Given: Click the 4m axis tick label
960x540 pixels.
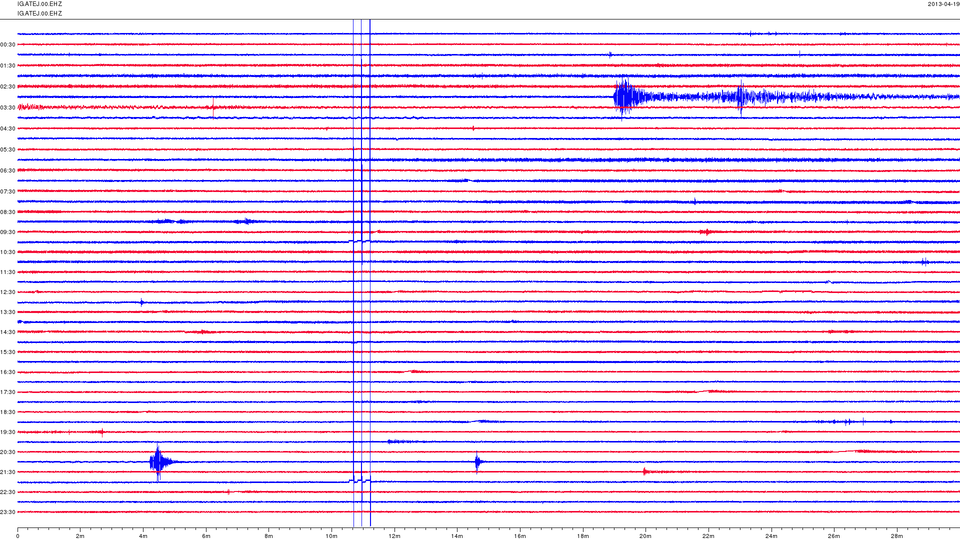Looking at the screenshot, I should (143, 536).
